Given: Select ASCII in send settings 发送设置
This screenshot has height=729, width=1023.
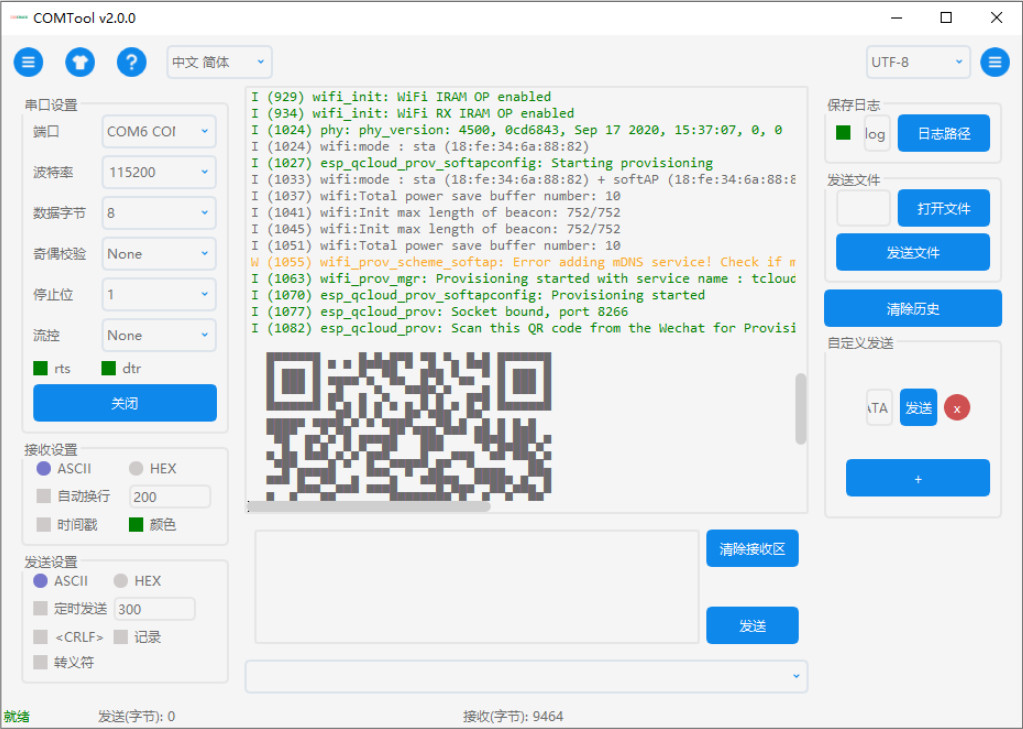Looking at the screenshot, I should pyautogui.click(x=40, y=581).
